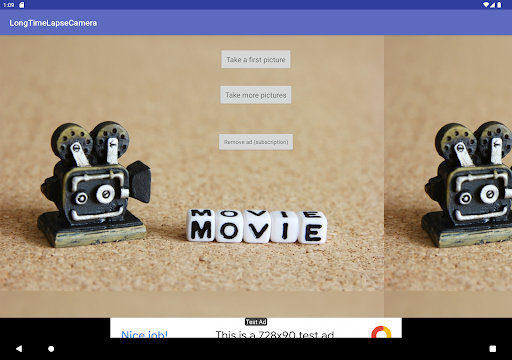Click the letter M dice block
Screen dimensions: 512x360
(x=201, y=226)
